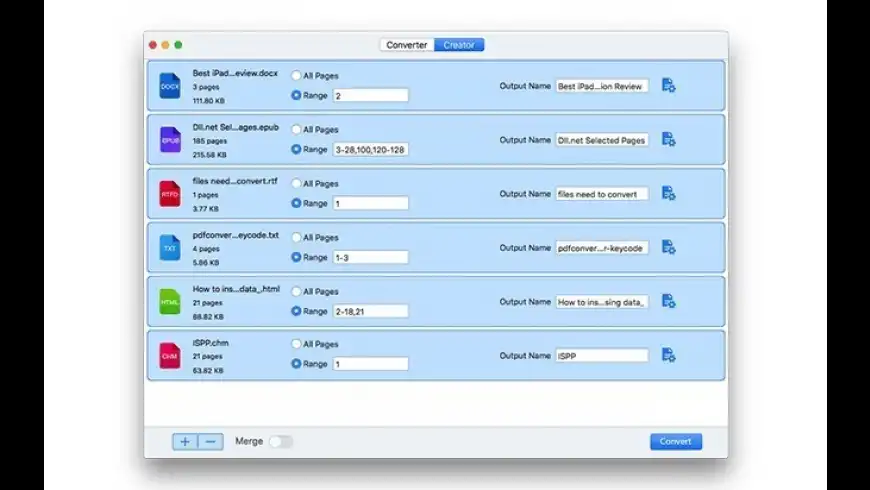Switch to the Converter tab
Image resolution: width=870 pixels, height=490 pixels.
pos(407,45)
